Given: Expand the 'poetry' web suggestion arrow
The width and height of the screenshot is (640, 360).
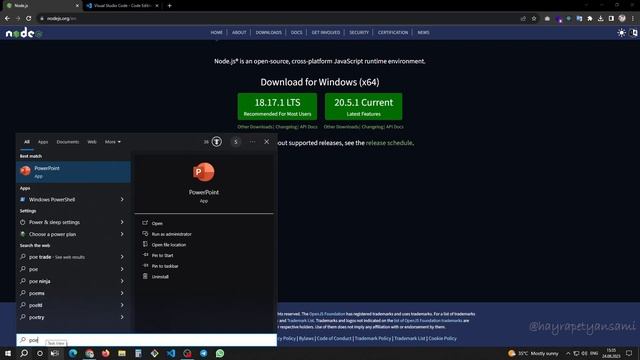Looking at the screenshot, I should pyautogui.click(x=122, y=317).
